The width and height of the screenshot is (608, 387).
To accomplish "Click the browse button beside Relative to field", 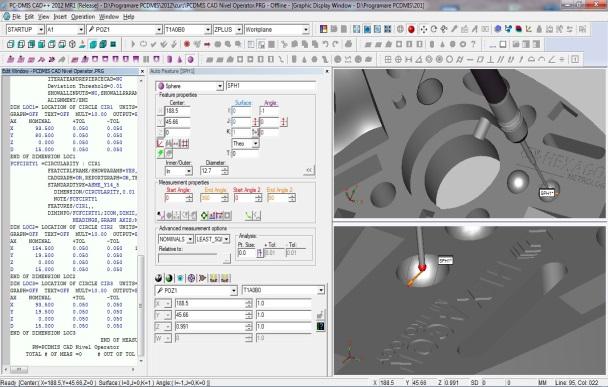I will tap(227, 258).
